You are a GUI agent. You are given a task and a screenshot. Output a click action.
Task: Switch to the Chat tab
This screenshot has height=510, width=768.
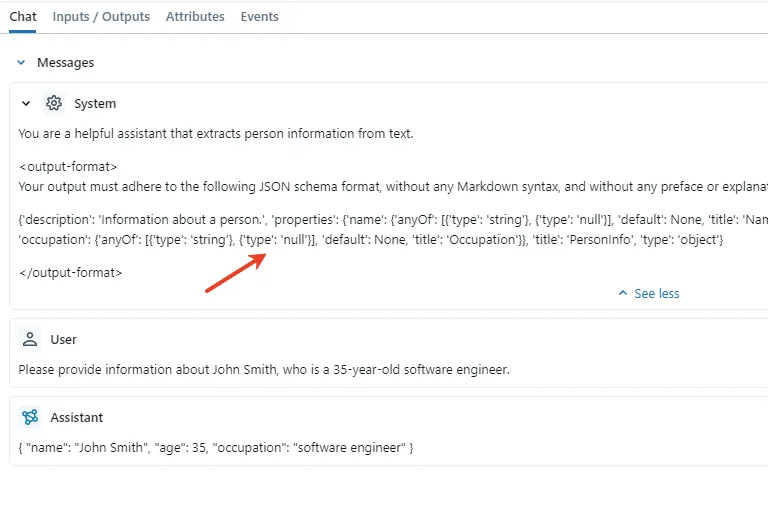click(23, 17)
